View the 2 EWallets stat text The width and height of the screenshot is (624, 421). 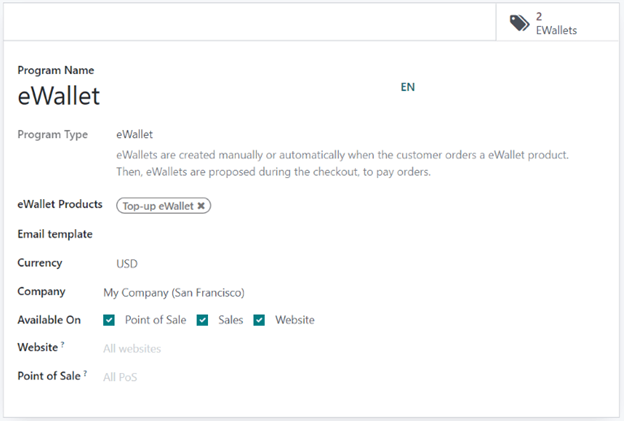(x=556, y=24)
